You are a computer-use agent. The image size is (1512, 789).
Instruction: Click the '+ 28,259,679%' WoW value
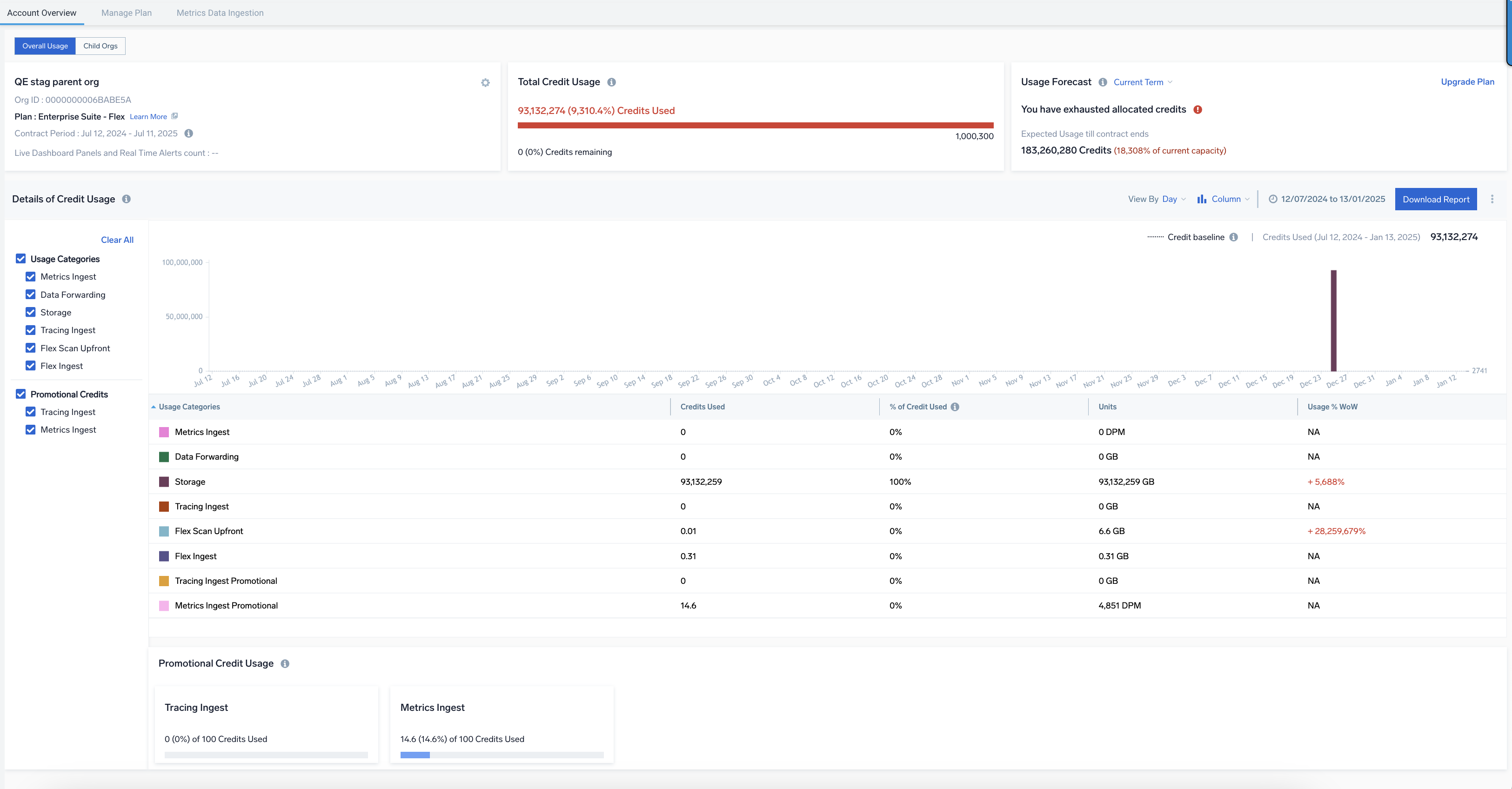(1336, 531)
